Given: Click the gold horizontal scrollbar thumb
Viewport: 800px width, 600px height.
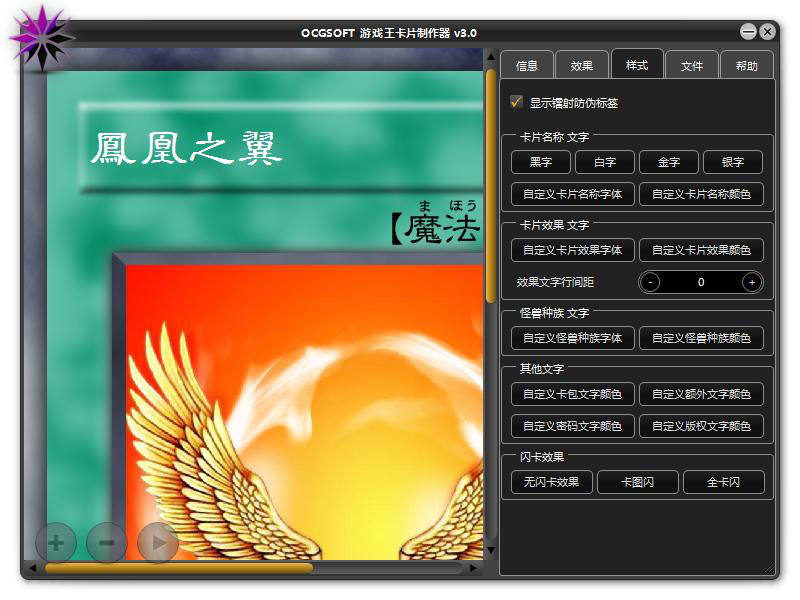Looking at the screenshot, I should click(x=179, y=567).
